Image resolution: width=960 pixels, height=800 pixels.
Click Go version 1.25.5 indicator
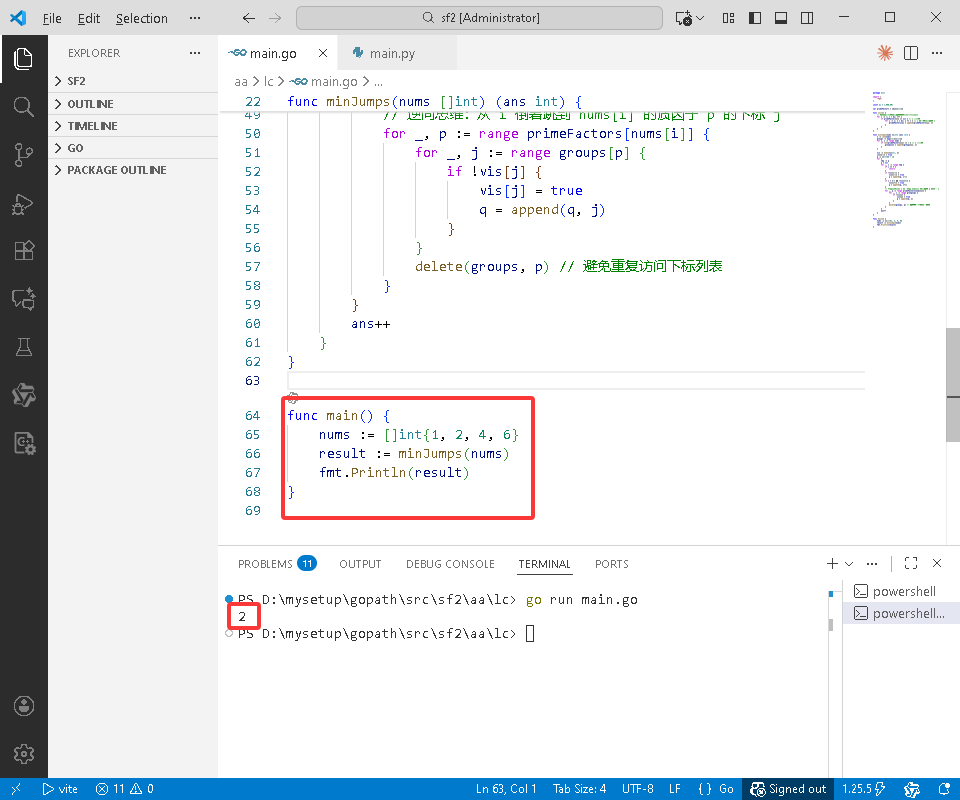coord(864,789)
